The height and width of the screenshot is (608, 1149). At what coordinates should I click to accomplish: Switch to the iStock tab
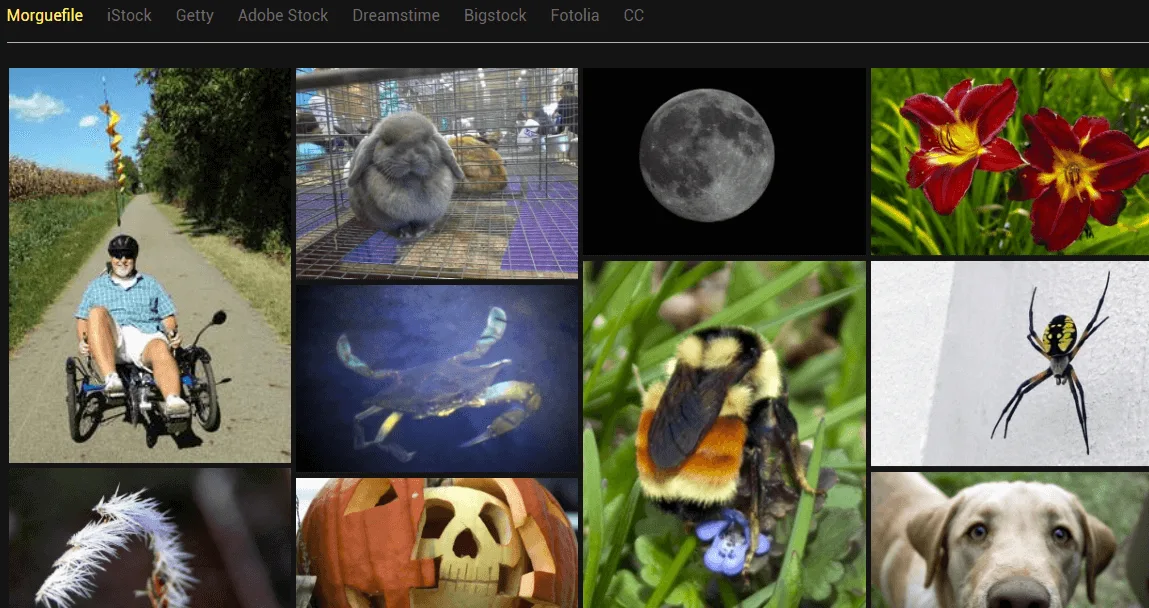pos(129,16)
